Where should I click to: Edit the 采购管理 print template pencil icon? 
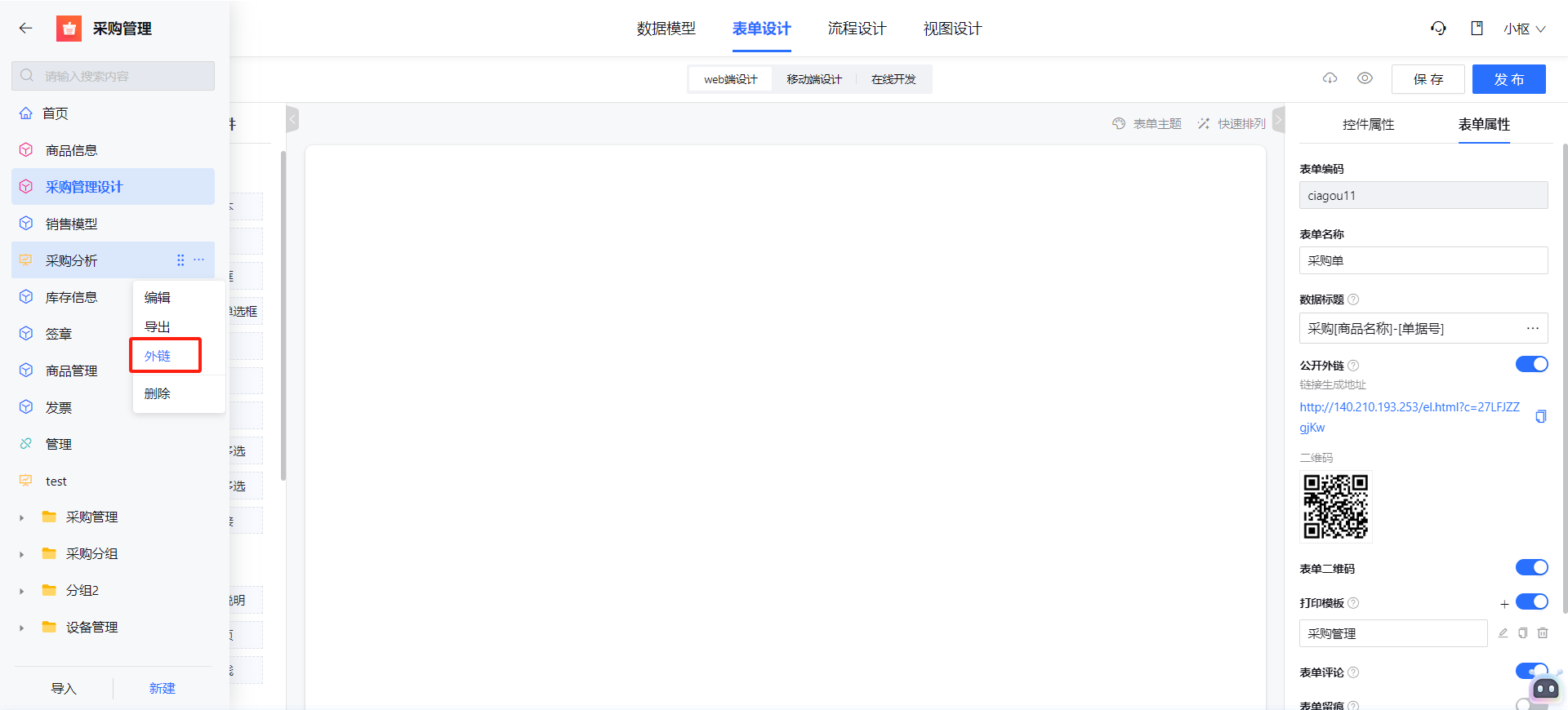pos(1503,633)
